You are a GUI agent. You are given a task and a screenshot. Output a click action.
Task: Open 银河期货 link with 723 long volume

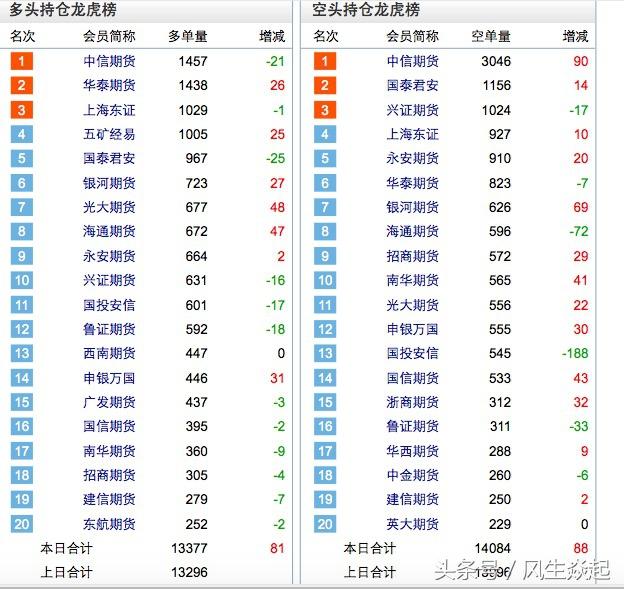pyautogui.click(x=109, y=183)
